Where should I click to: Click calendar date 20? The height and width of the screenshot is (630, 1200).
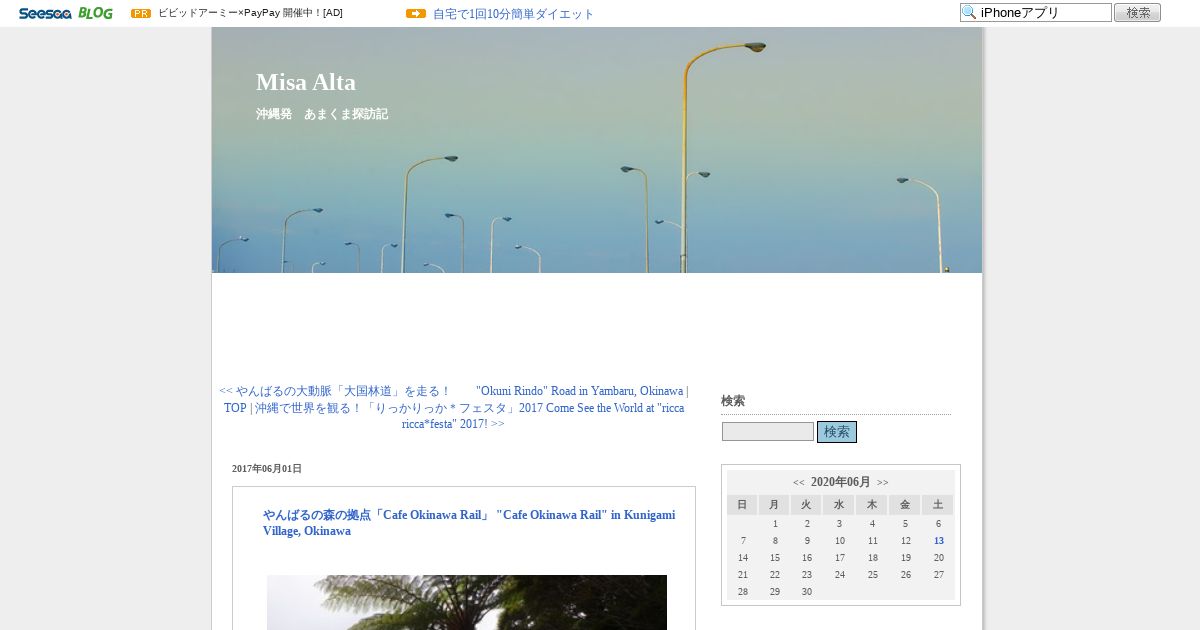[x=939, y=558]
